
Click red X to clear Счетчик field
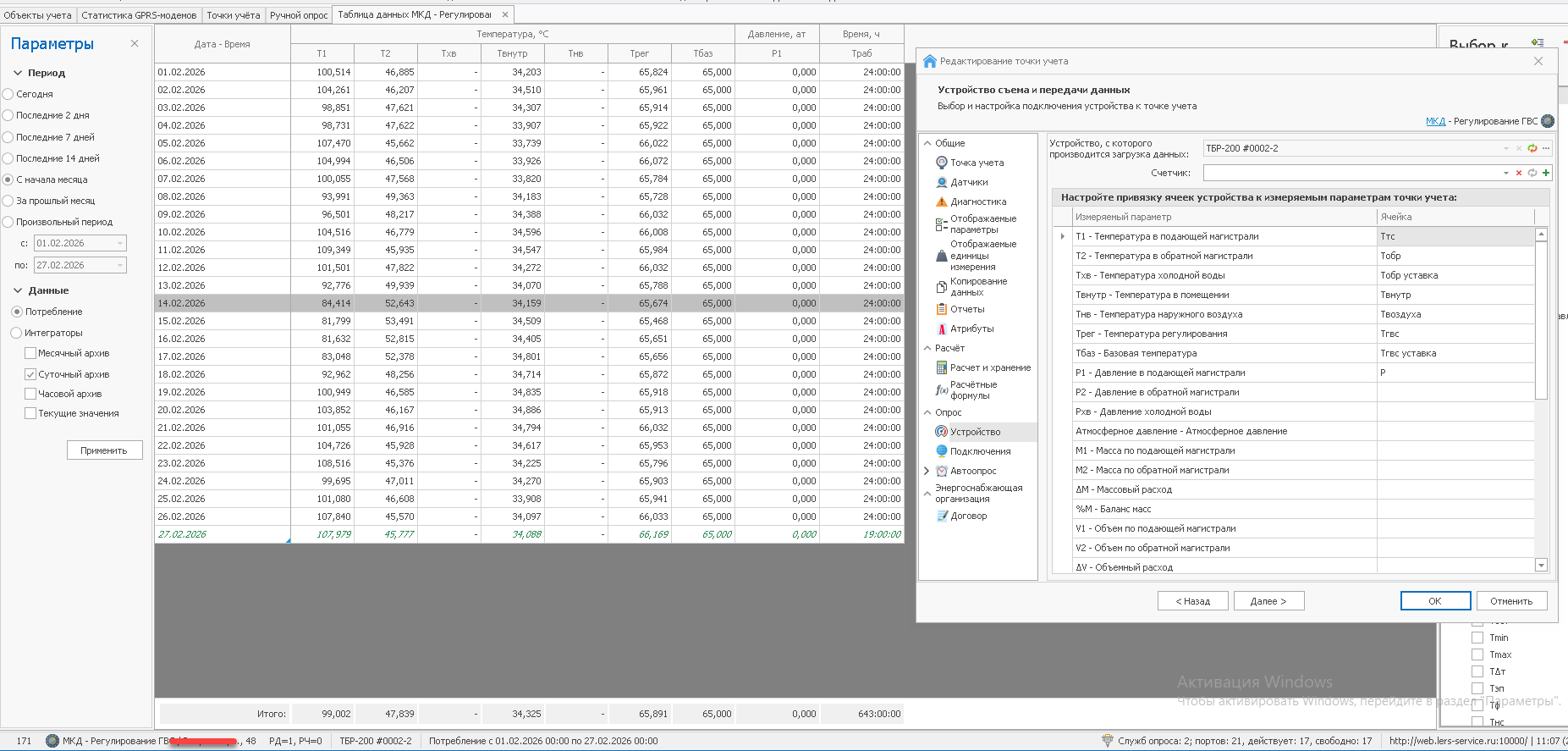(1519, 173)
